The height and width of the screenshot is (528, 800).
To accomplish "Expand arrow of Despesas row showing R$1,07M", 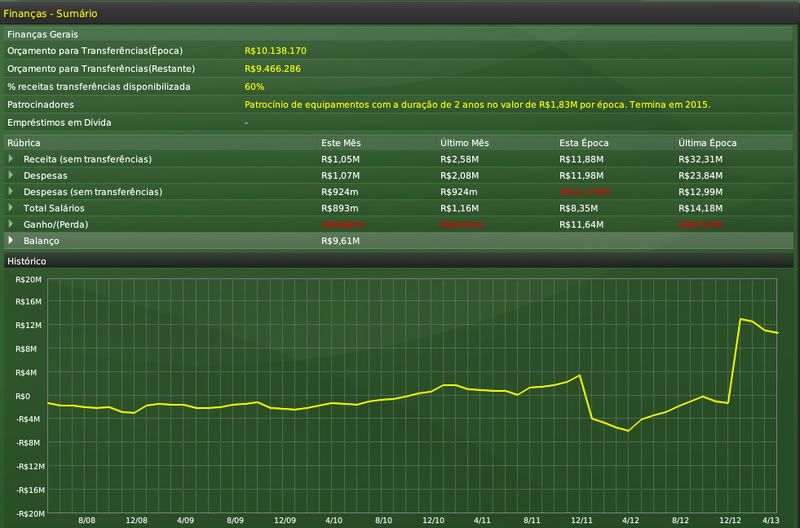I will tap(11, 175).
